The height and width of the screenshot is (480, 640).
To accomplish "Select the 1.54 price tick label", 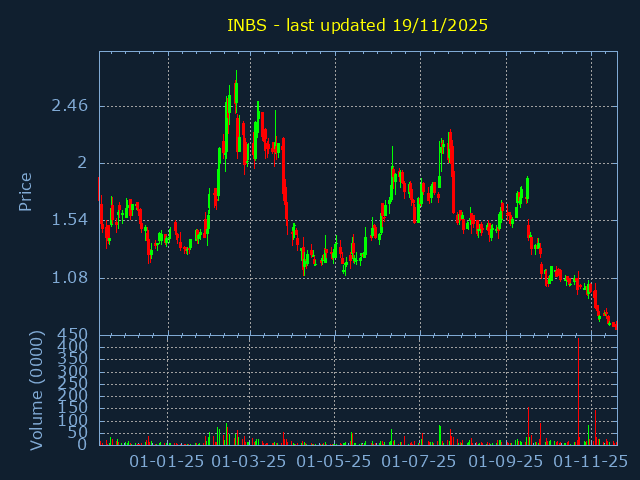I will coord(69,220).
